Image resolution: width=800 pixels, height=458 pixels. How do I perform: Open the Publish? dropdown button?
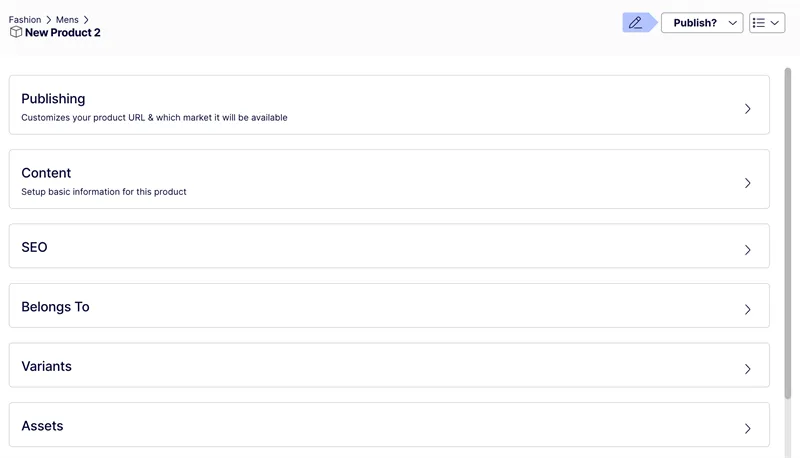(702, 23)
